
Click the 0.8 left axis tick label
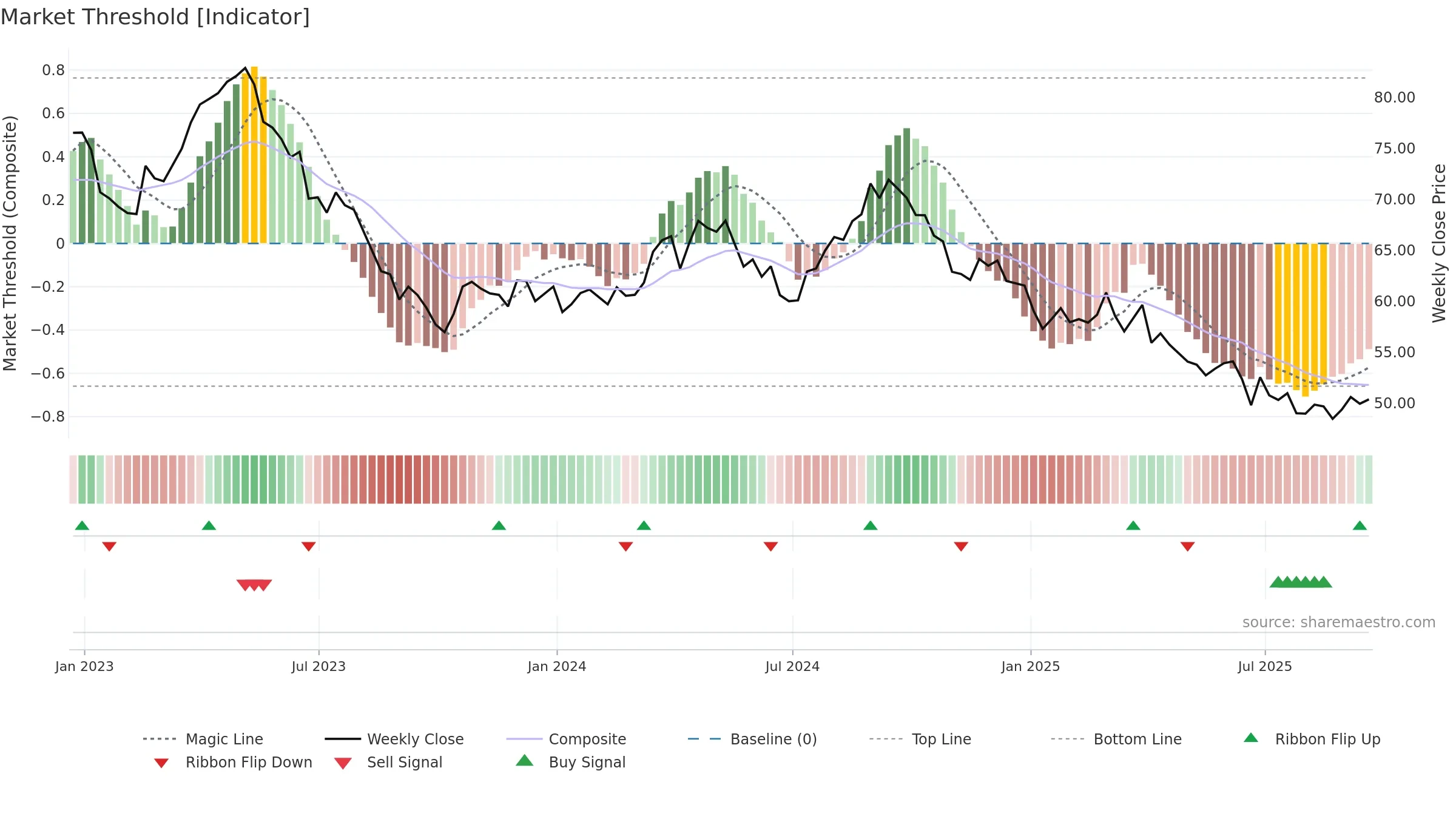[53, 70]
